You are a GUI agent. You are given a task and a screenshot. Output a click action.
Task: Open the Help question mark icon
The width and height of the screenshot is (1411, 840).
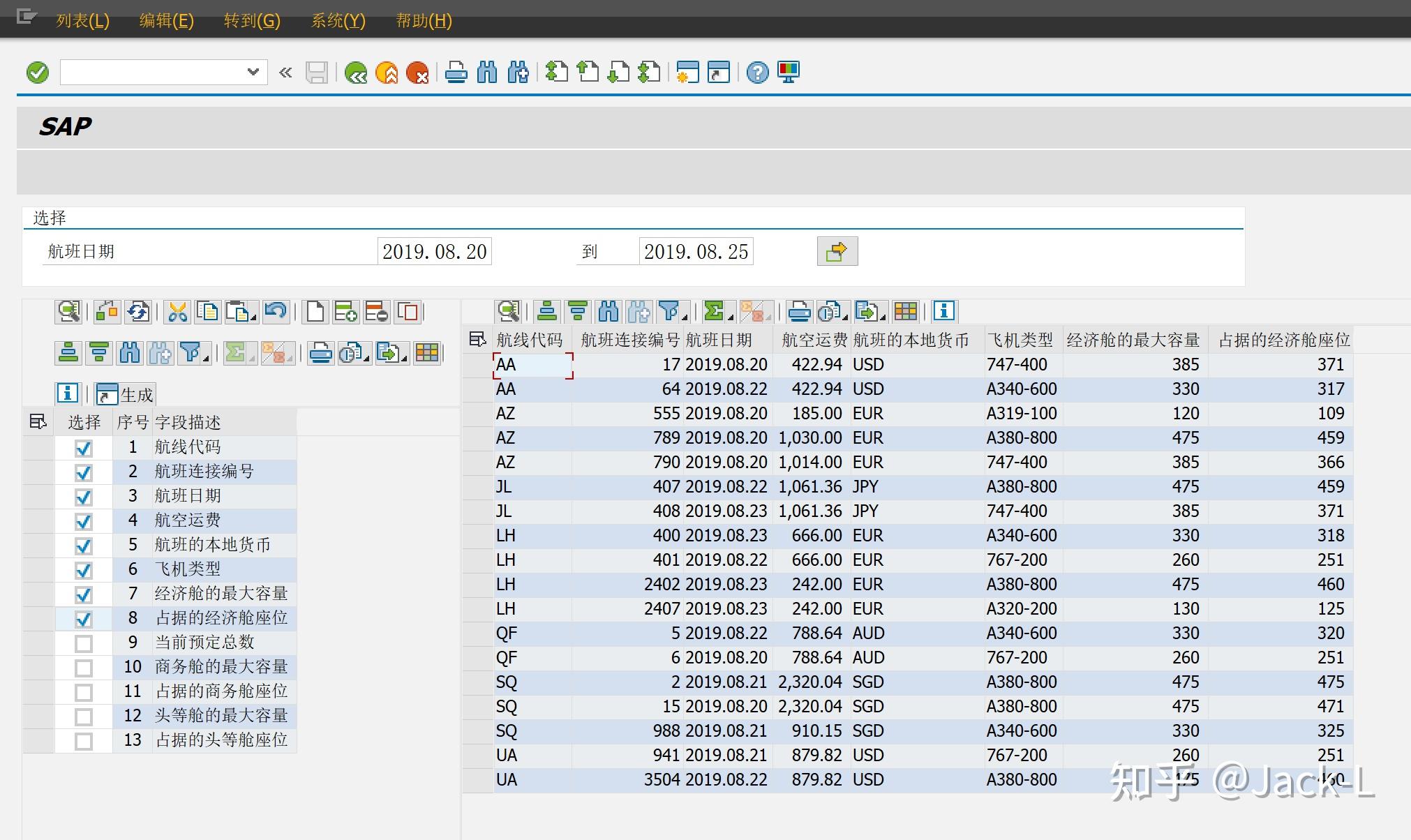757,73
